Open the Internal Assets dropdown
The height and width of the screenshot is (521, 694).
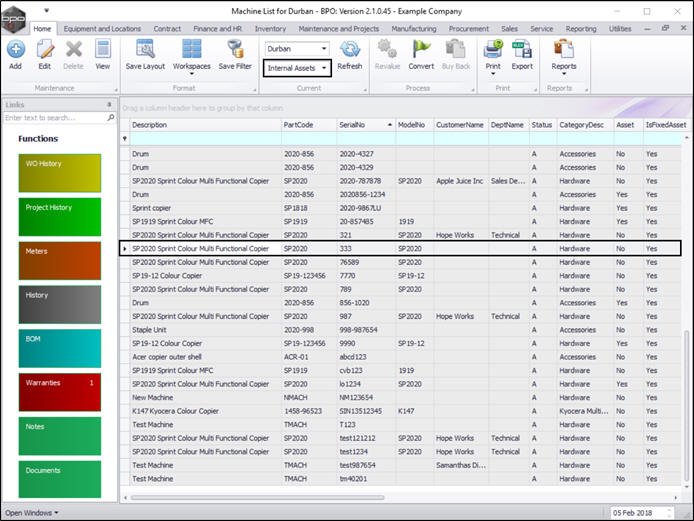[x=324, y=67]
